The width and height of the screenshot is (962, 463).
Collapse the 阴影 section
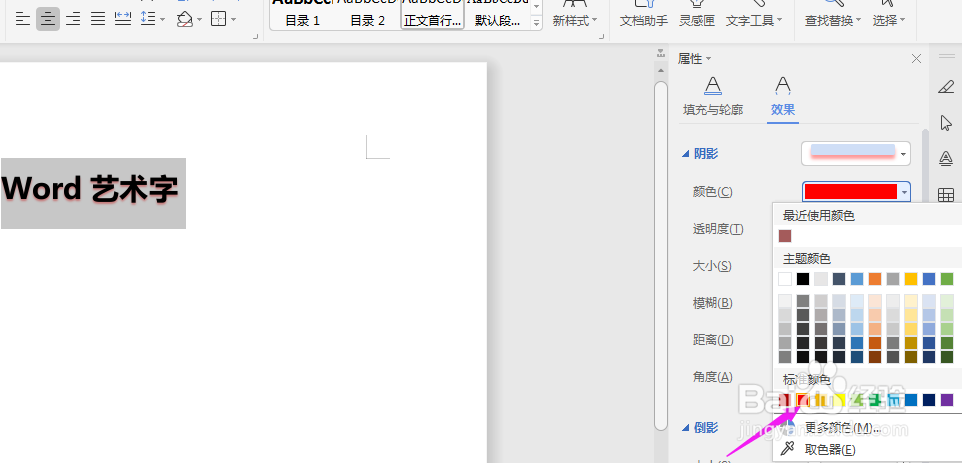[x=686, y=154]
